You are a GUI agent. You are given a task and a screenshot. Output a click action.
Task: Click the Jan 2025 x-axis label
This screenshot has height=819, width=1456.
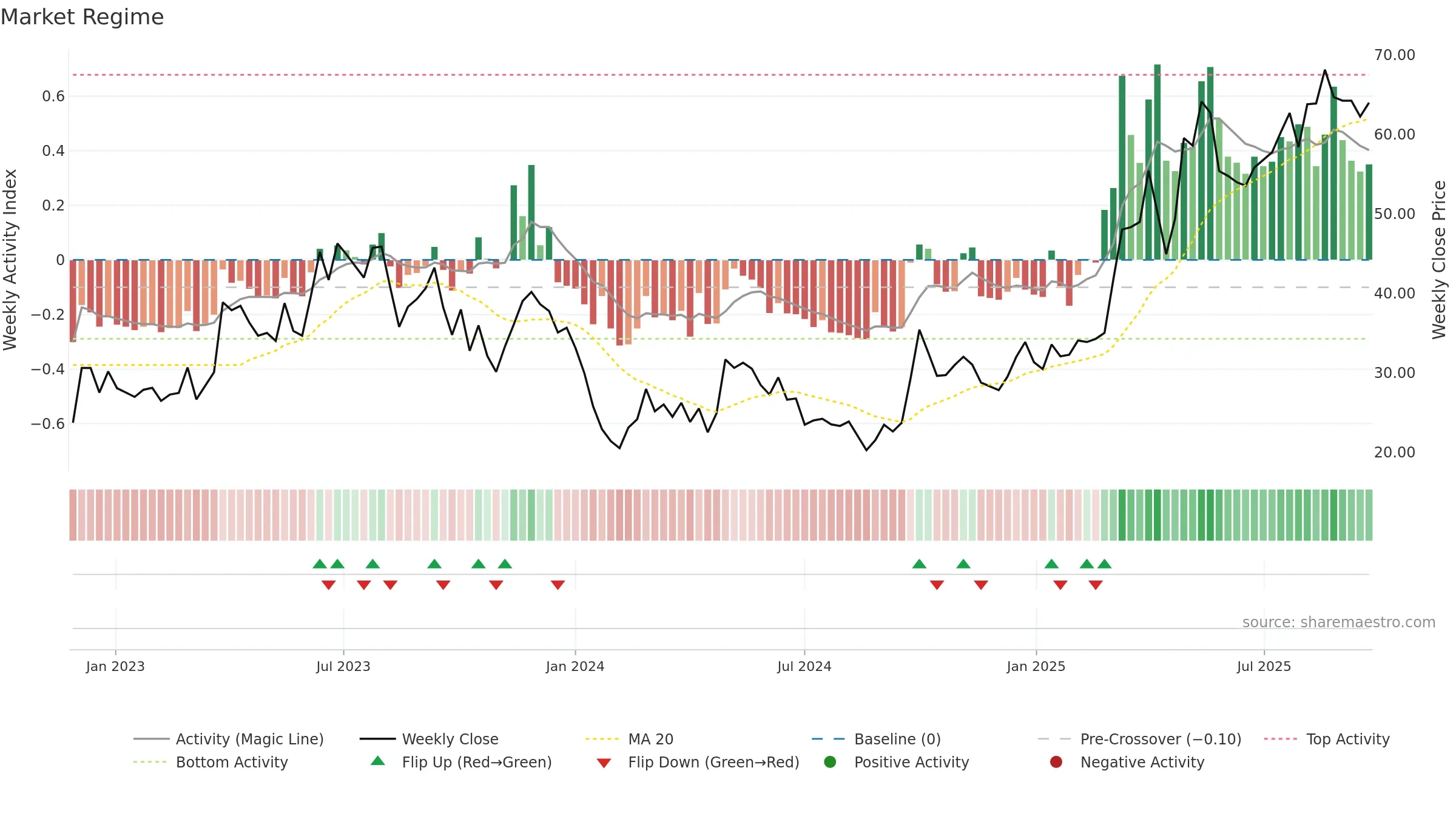1036,666
